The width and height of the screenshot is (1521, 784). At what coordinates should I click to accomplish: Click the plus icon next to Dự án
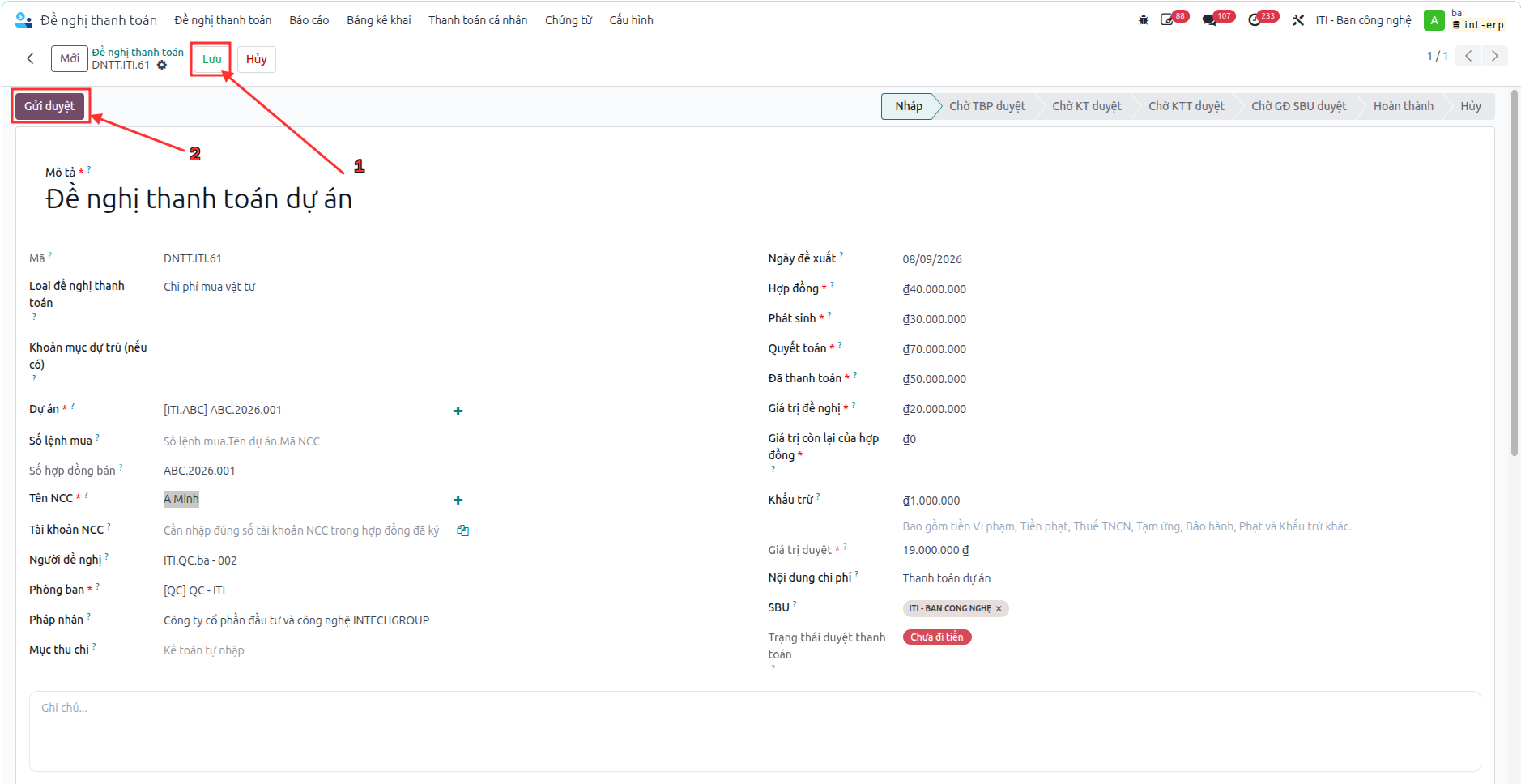(x=458, y=411)
